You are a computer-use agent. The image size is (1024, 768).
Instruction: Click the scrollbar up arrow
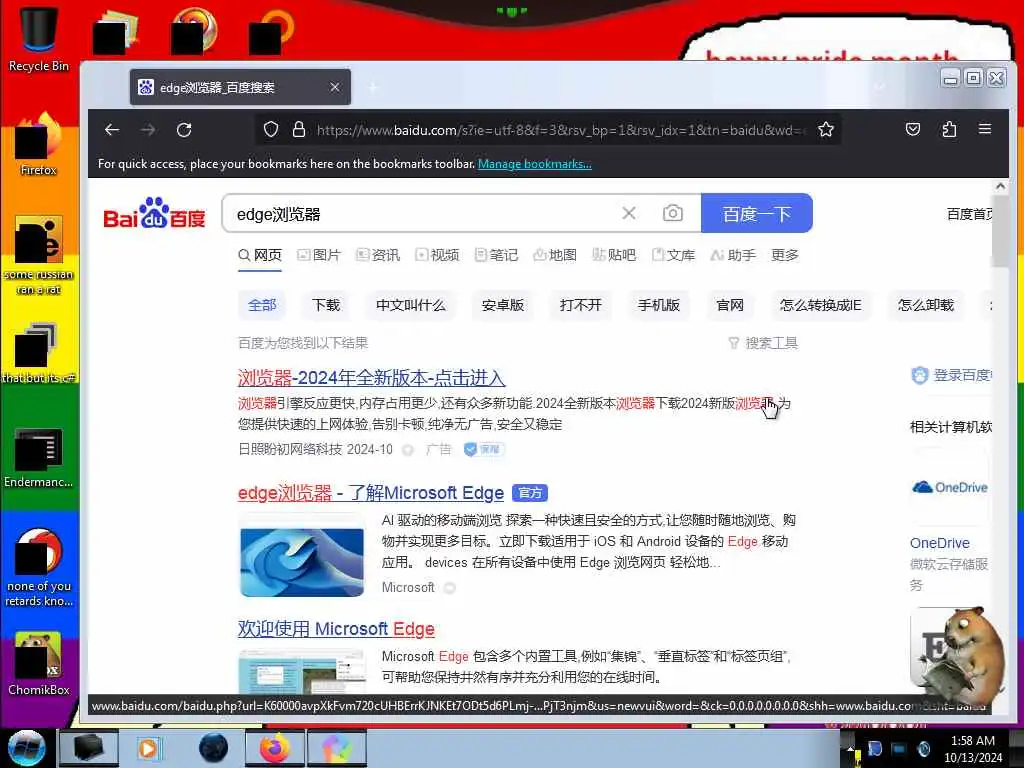pyautogui.click(x=1000, y=186)
